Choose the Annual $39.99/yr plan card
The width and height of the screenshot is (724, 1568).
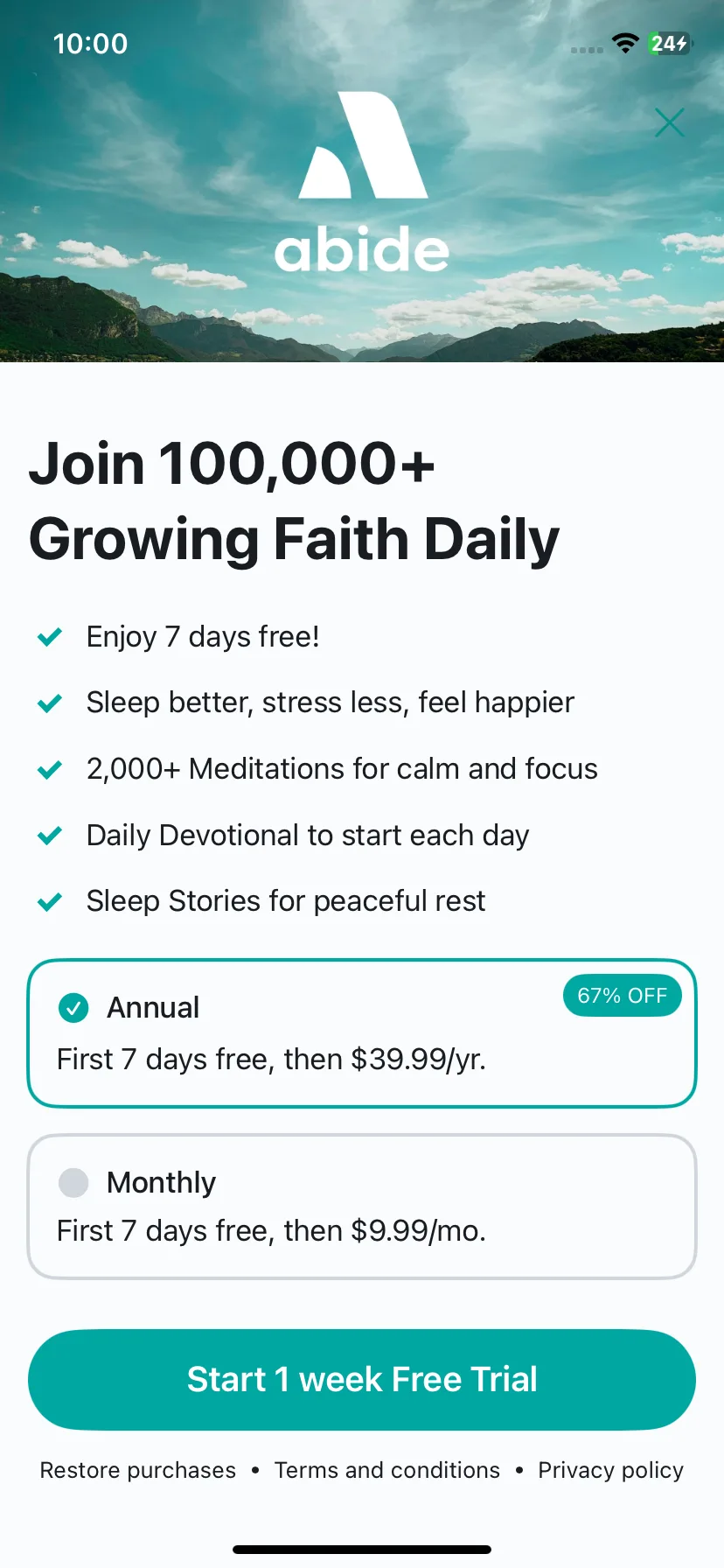[362, 1033]
